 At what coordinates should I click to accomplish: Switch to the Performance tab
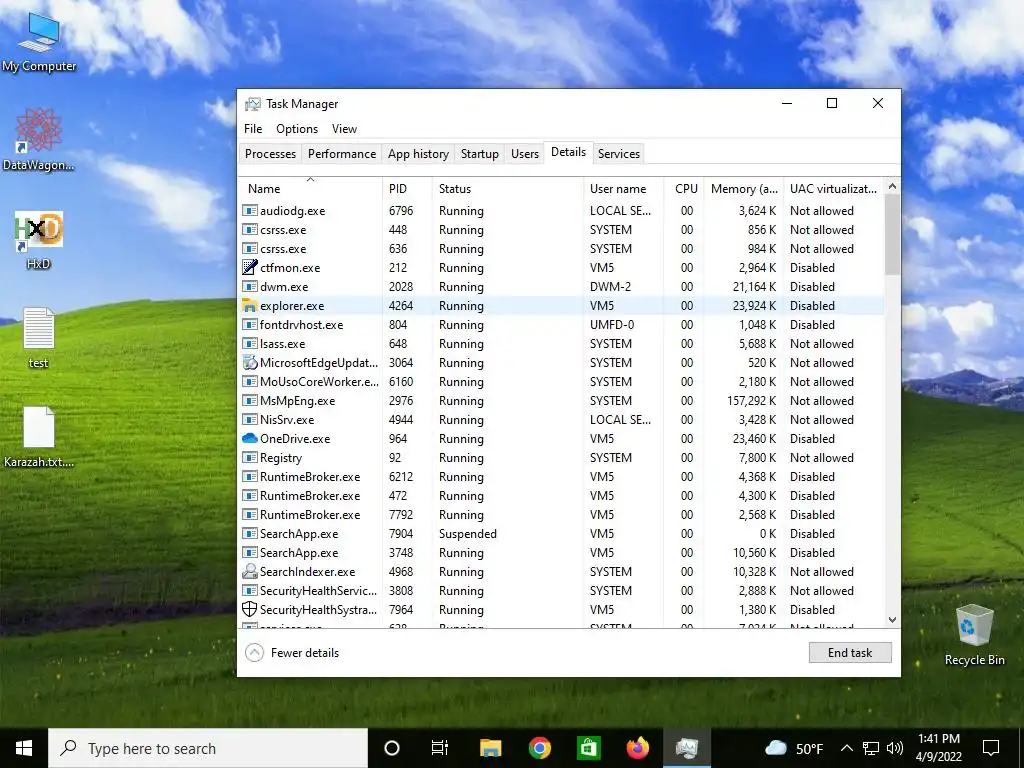click(342, 153)
